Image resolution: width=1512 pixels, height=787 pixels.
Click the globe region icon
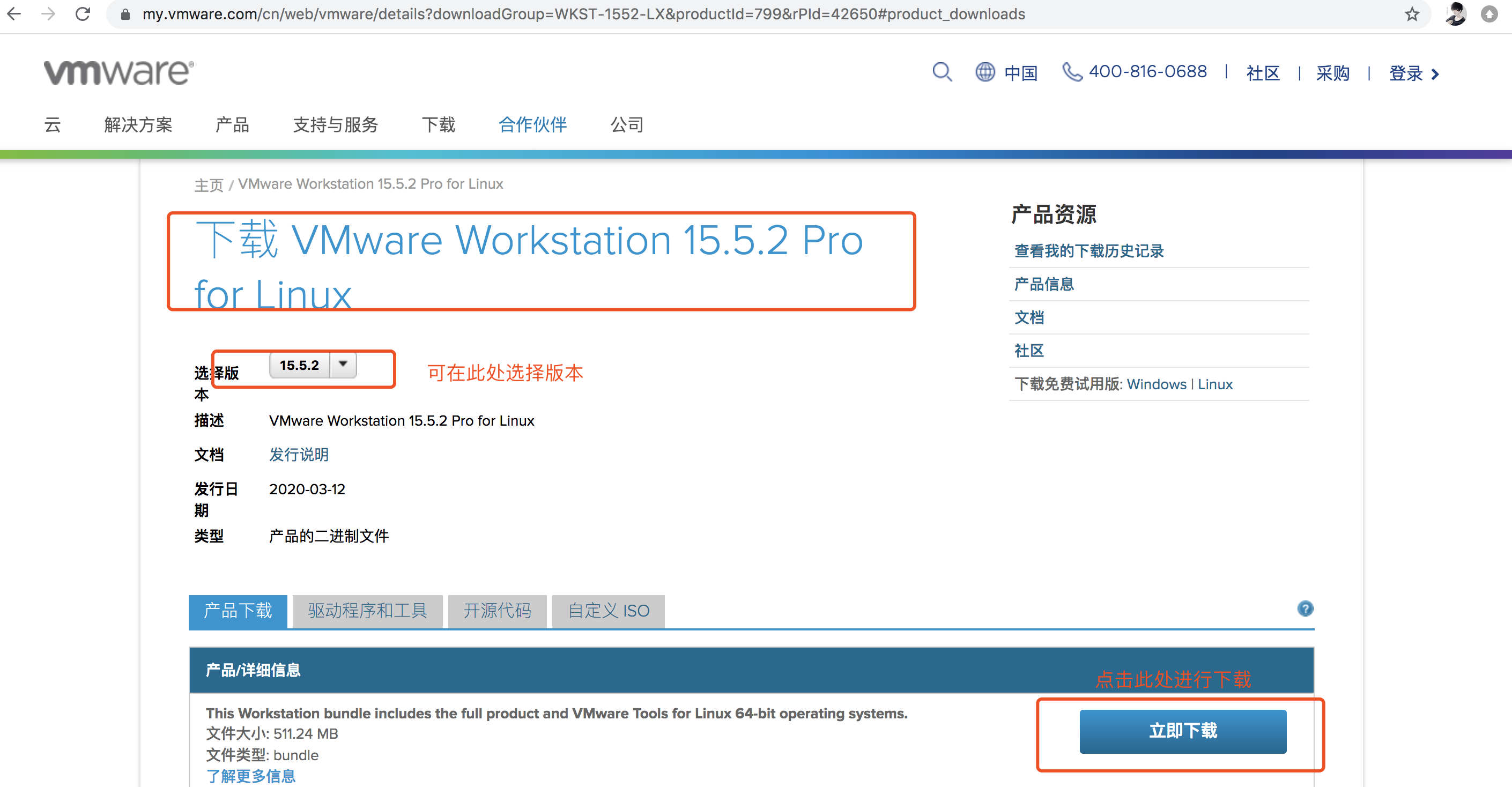985,72
